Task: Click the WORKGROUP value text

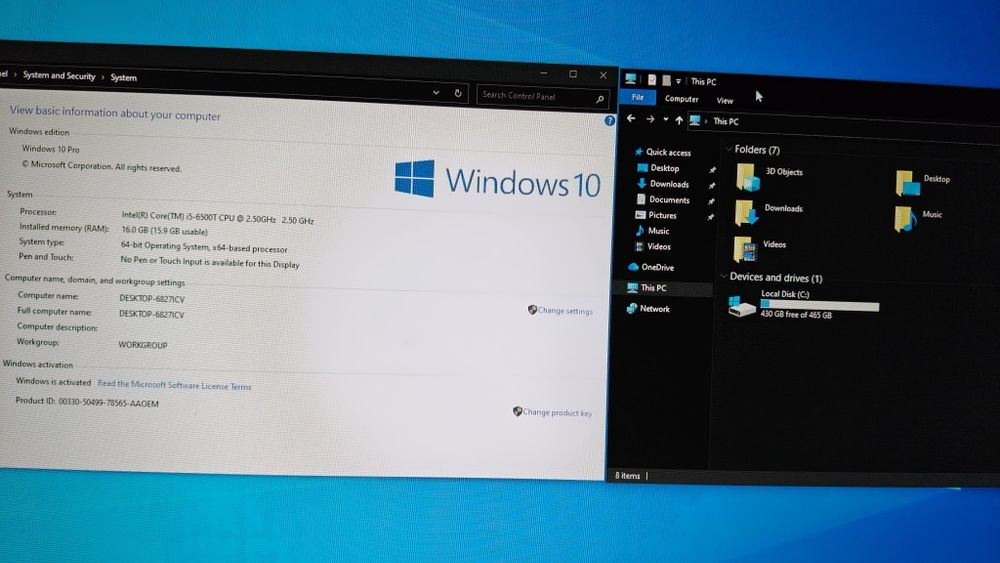Action: (143, 344)
